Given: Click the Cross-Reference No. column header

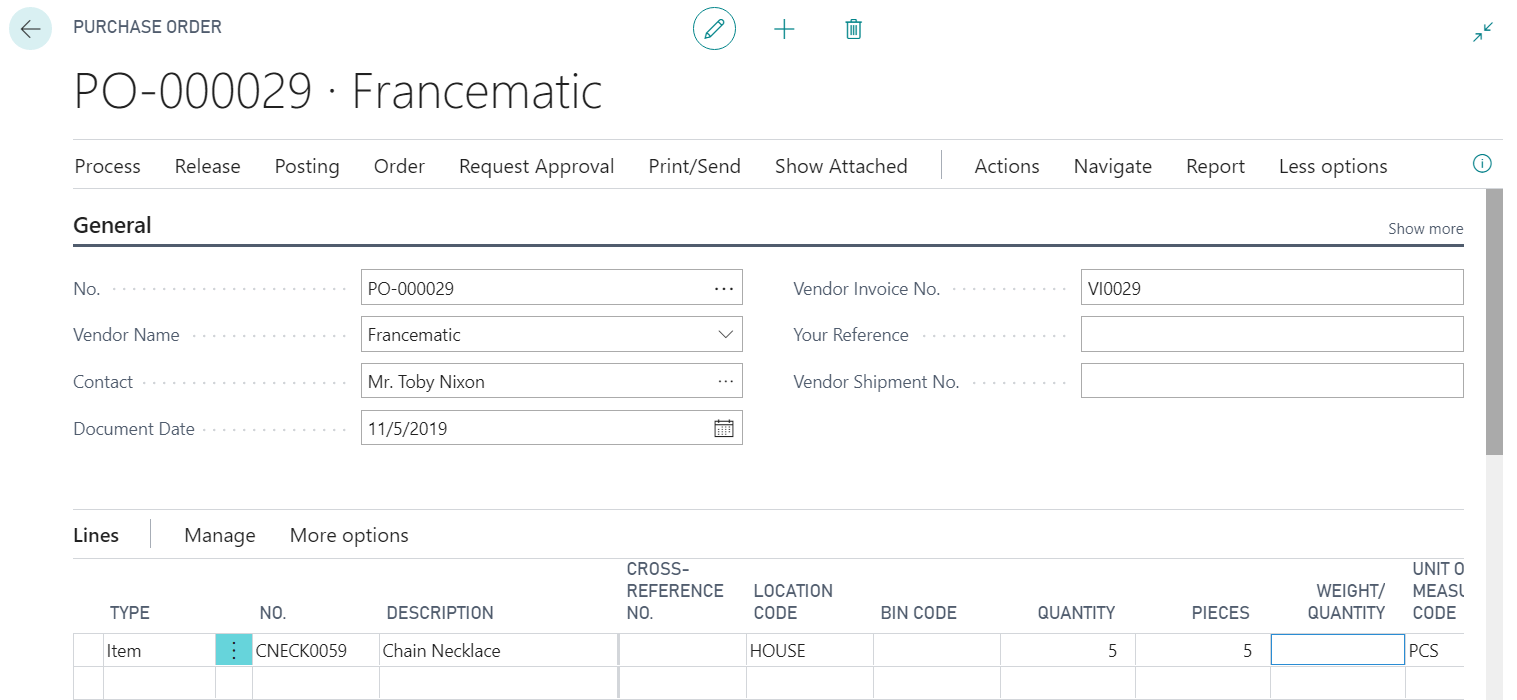Looking at the screenshot, I should [675, 590].
